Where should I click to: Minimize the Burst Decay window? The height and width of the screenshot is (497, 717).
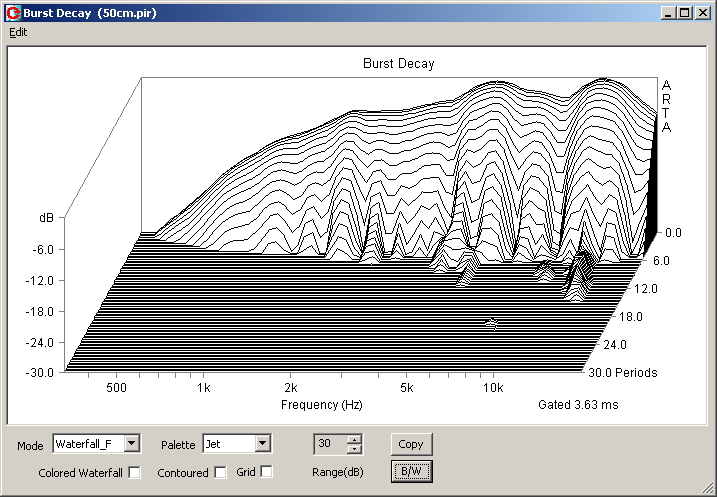click(x=668, y=13)
